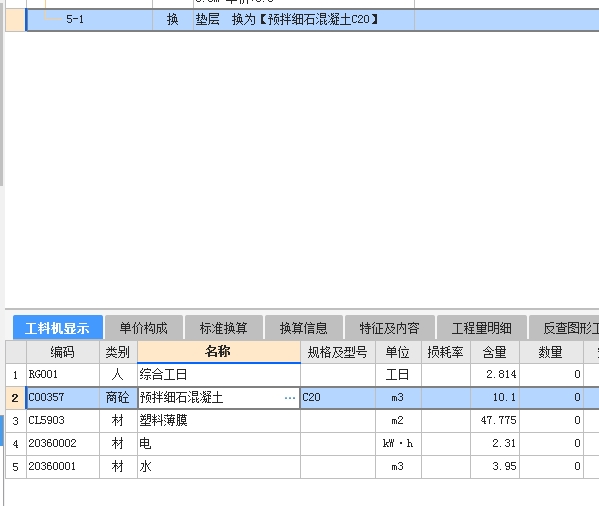
Task: Open the 换算信息 tab
Action: [x=304, y=328]
